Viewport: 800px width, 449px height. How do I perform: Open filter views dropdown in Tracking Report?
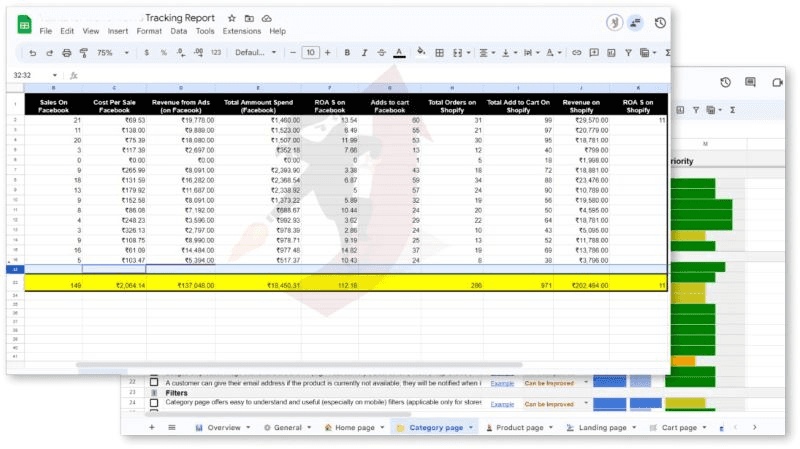(x=648, y=53)
